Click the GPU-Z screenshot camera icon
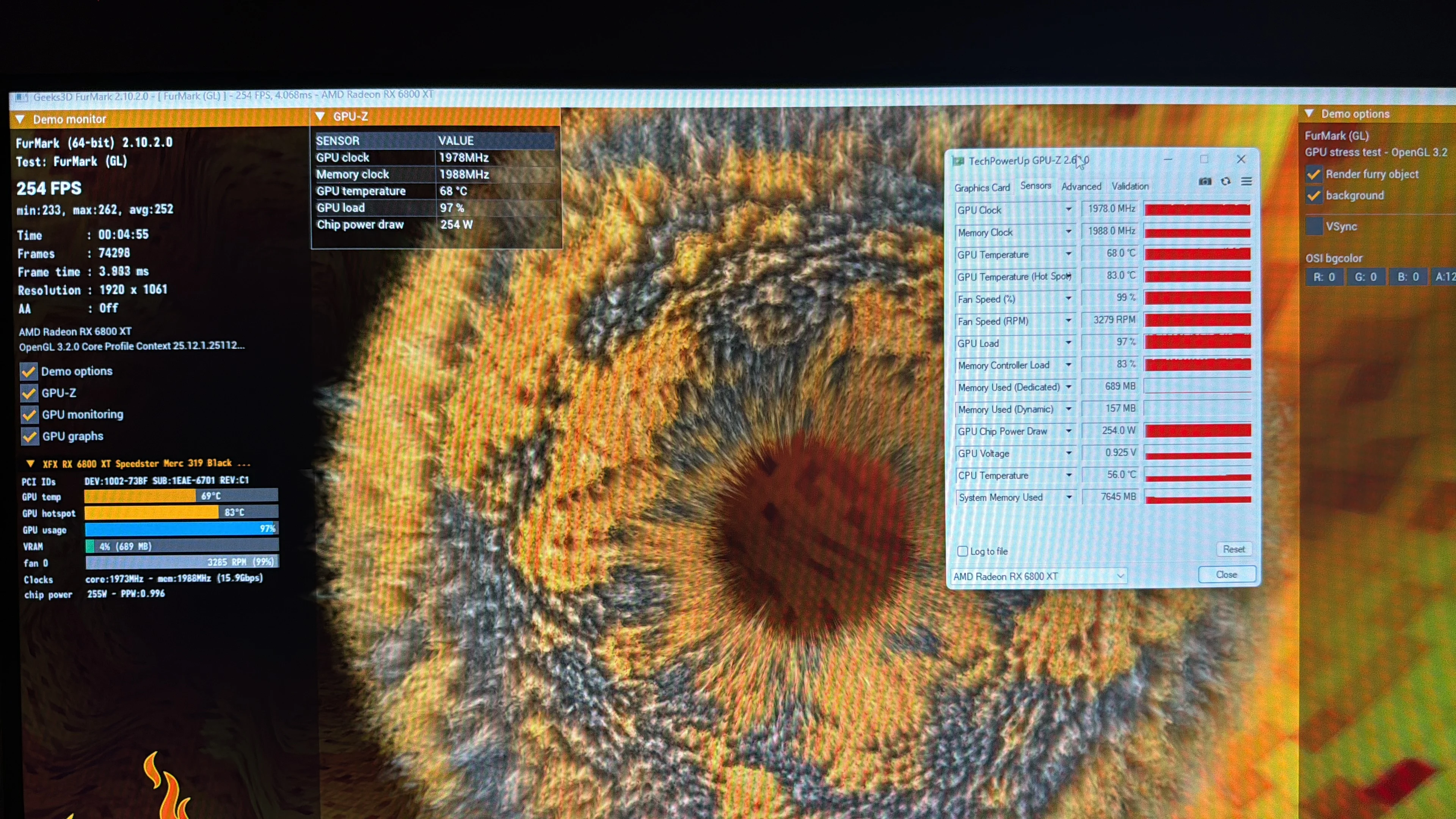 (x=1205, y=182)
